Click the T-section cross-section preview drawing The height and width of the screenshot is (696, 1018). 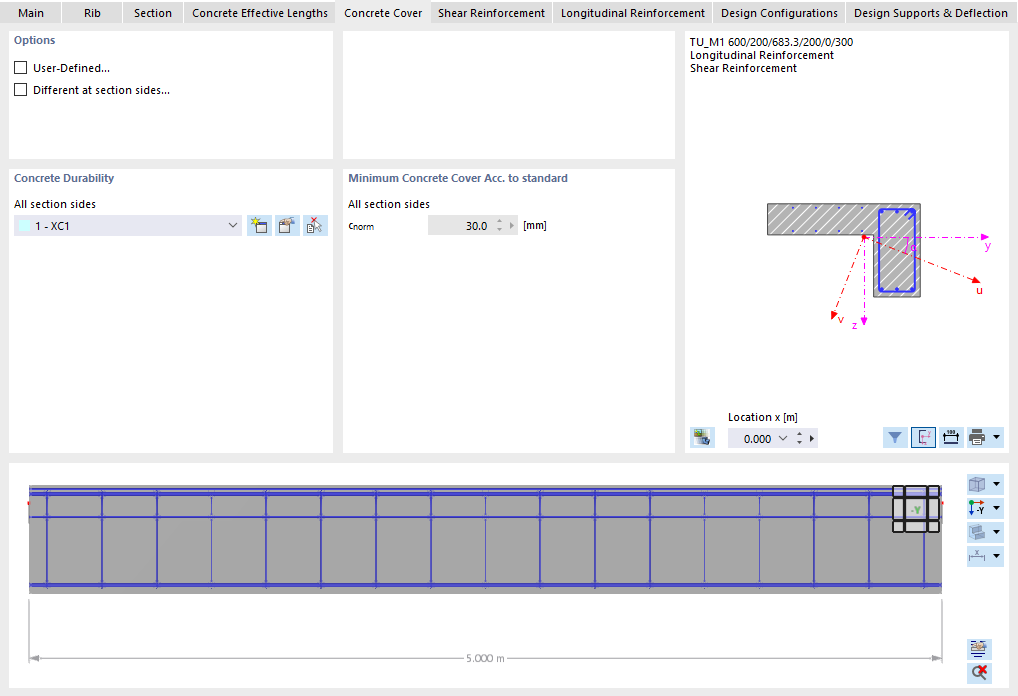pos(844,250)
